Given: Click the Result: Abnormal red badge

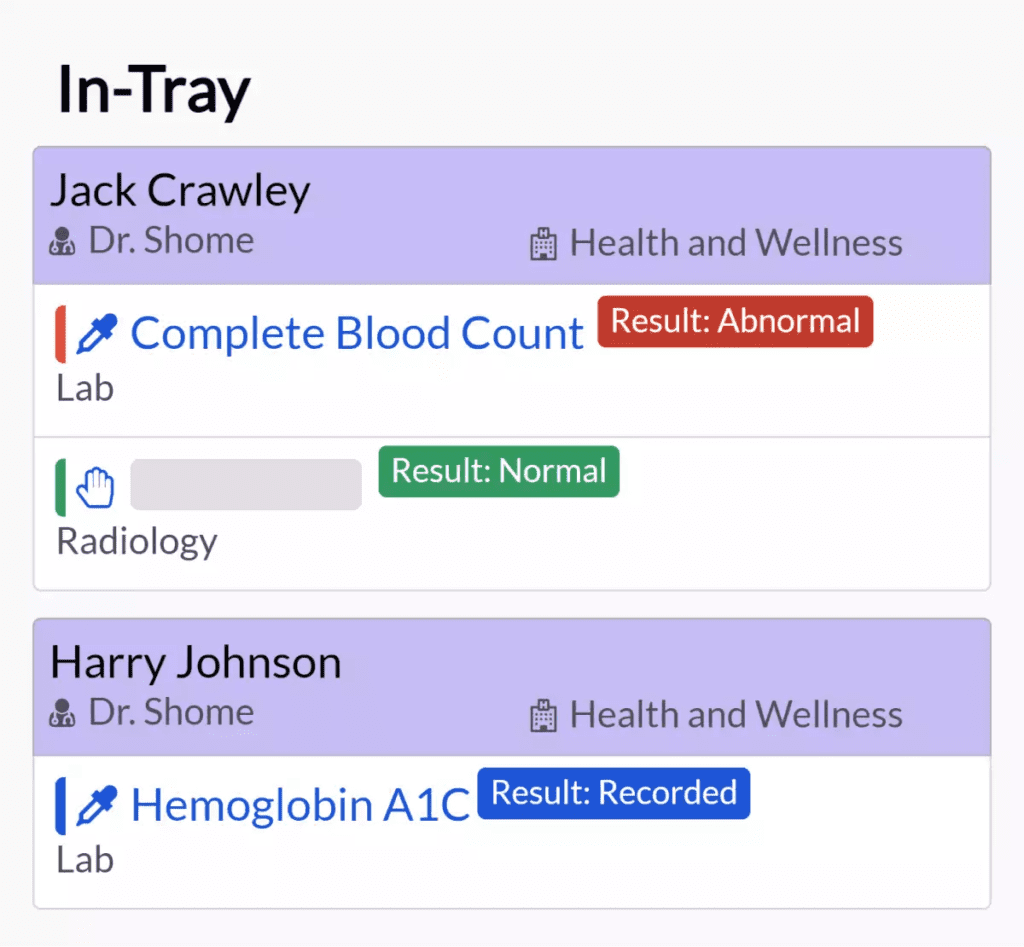Looking at the screenshot, I should 735,321.
